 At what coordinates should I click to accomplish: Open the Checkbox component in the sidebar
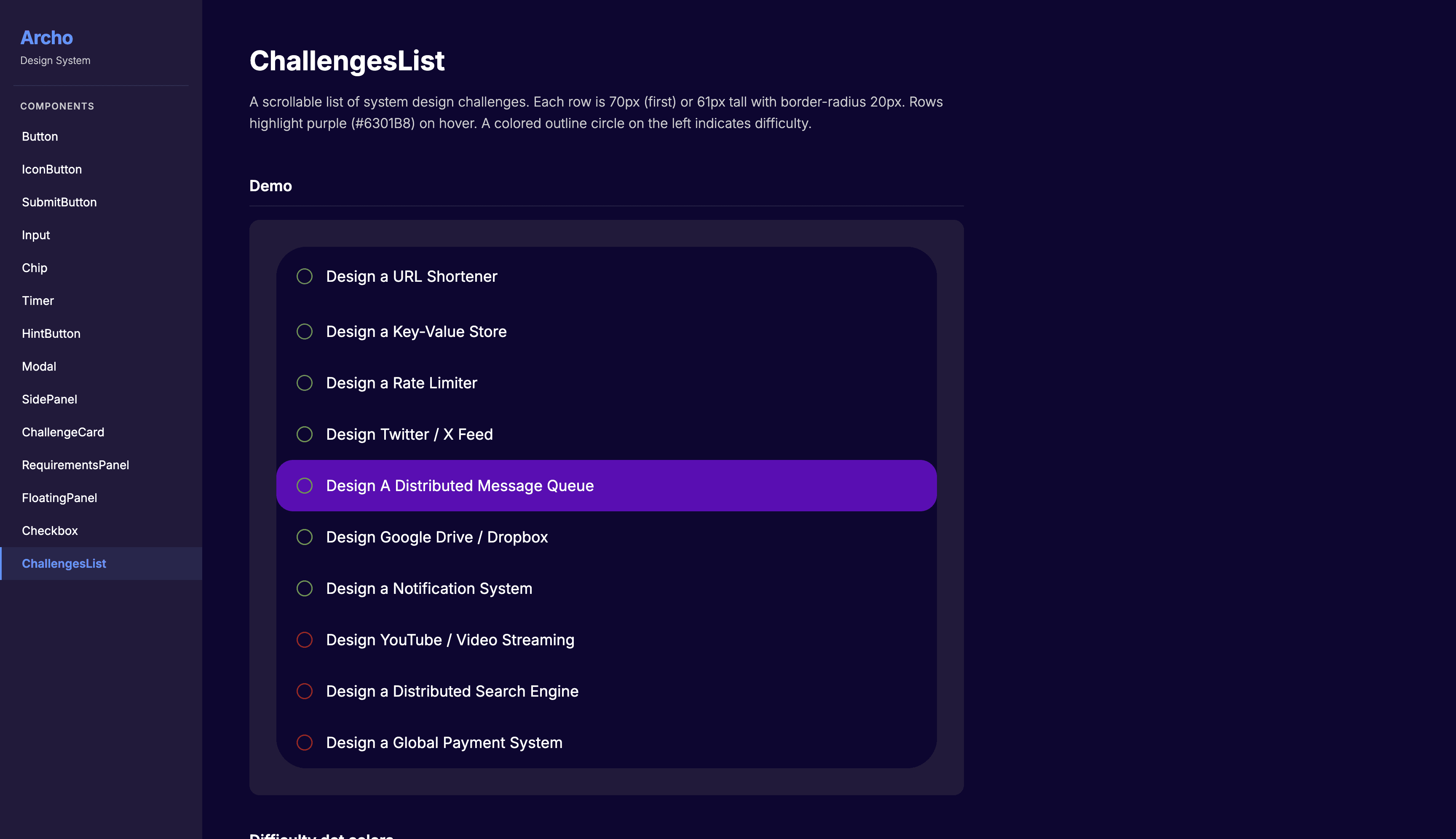click(x=50, y=531)
